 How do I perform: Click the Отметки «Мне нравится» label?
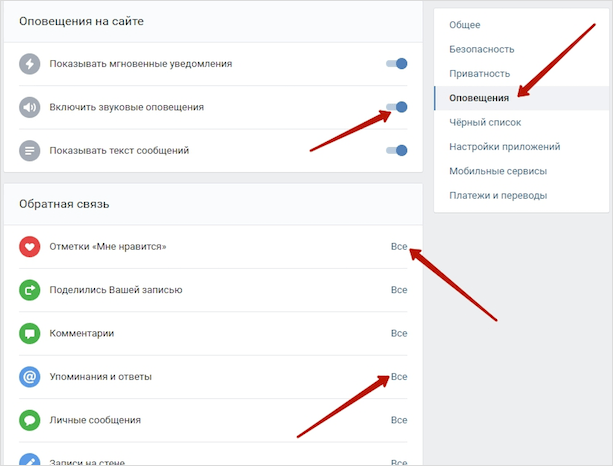(108, 247)
